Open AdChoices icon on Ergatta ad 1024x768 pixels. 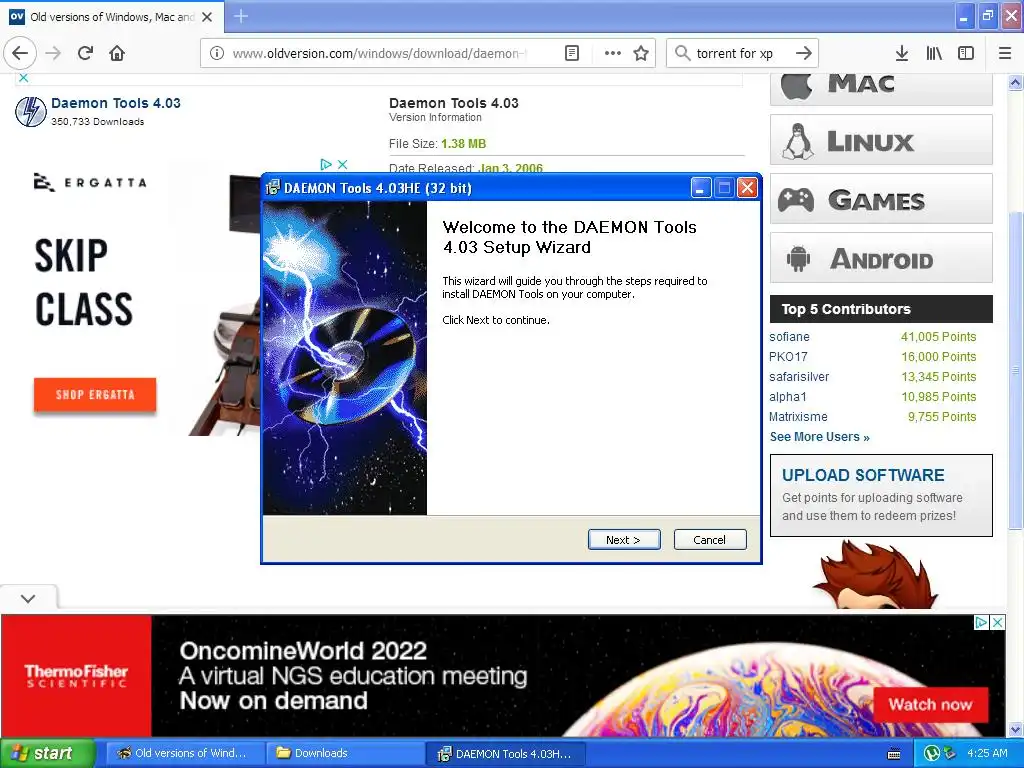[326, 165]
